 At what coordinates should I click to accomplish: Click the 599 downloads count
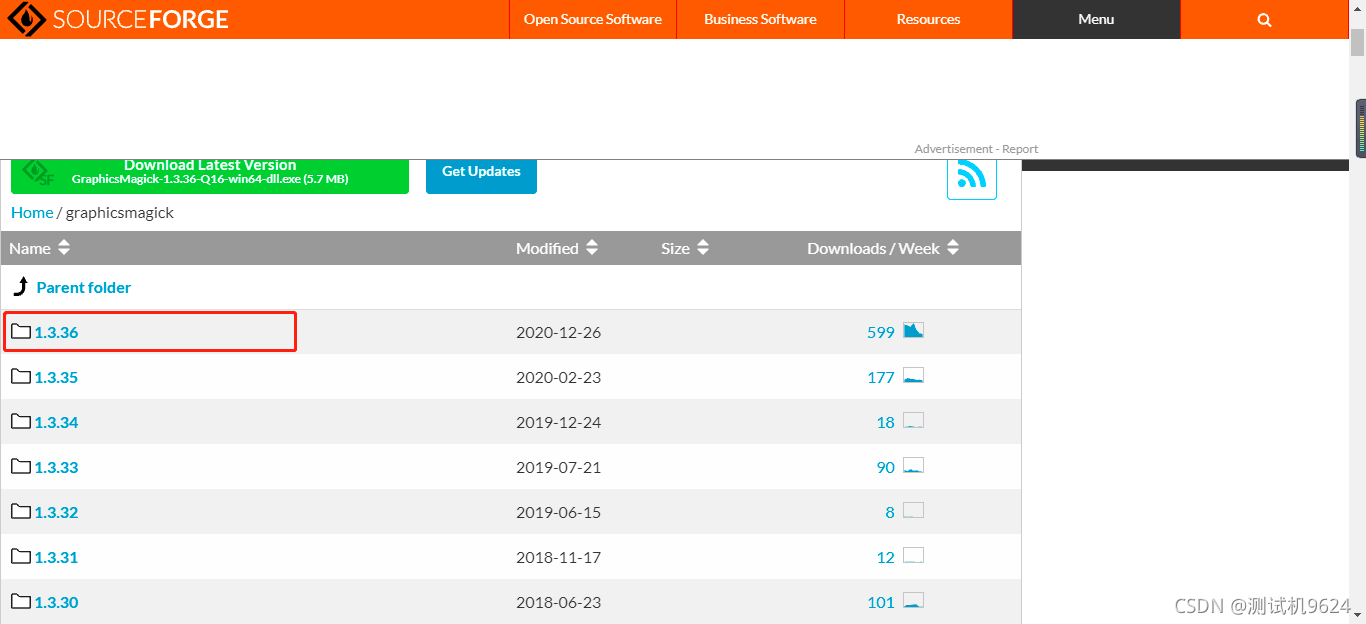pyautogui.click(x=881, y=332)
